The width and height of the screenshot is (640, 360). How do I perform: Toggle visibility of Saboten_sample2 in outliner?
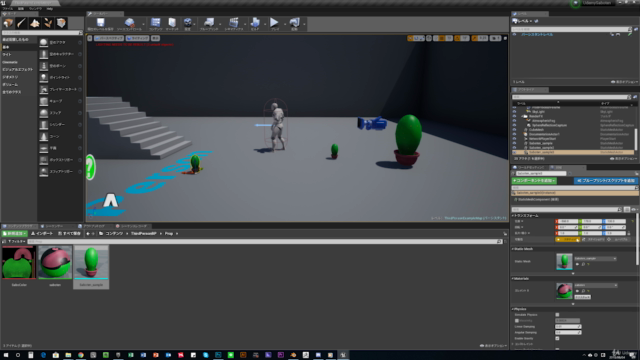514,148
